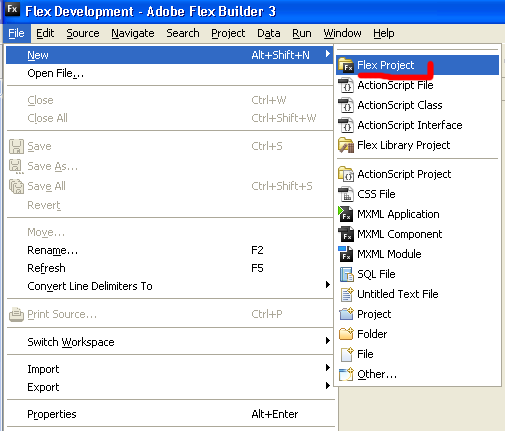505x431 pixels.
Task: Select Refresh menu entry
Action: click(x=169, y=268)
